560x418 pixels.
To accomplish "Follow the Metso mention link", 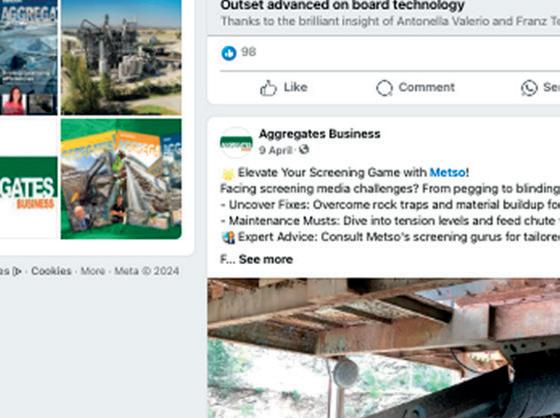I will [448, 173].
